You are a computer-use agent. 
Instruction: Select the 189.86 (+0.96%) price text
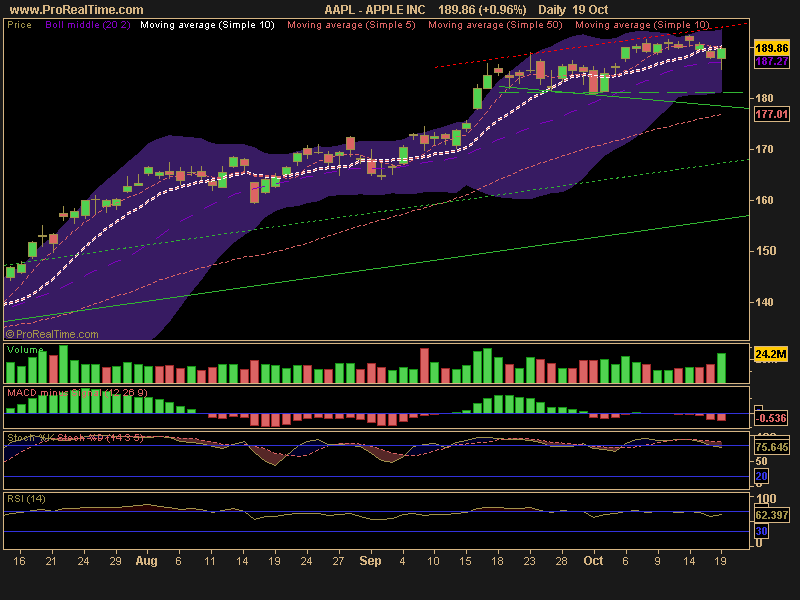[x=482, y=10]
